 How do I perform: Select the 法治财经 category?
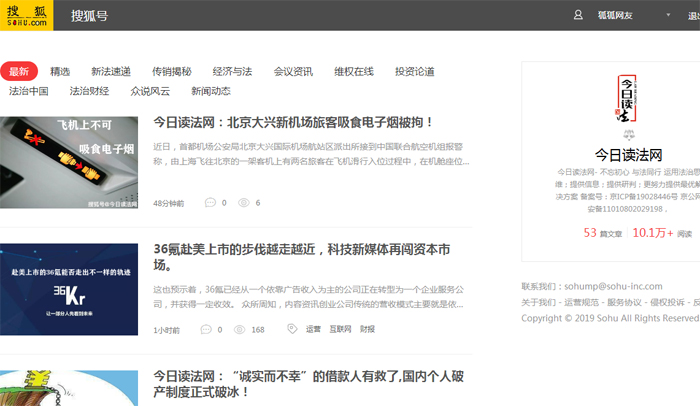coord(89,91)
